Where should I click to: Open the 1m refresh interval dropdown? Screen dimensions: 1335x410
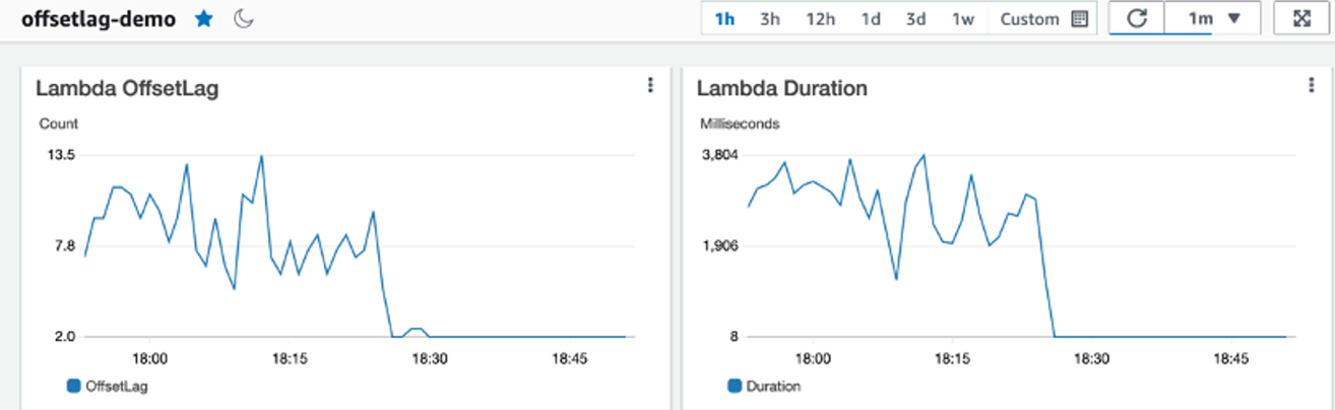pos(1214,19)
